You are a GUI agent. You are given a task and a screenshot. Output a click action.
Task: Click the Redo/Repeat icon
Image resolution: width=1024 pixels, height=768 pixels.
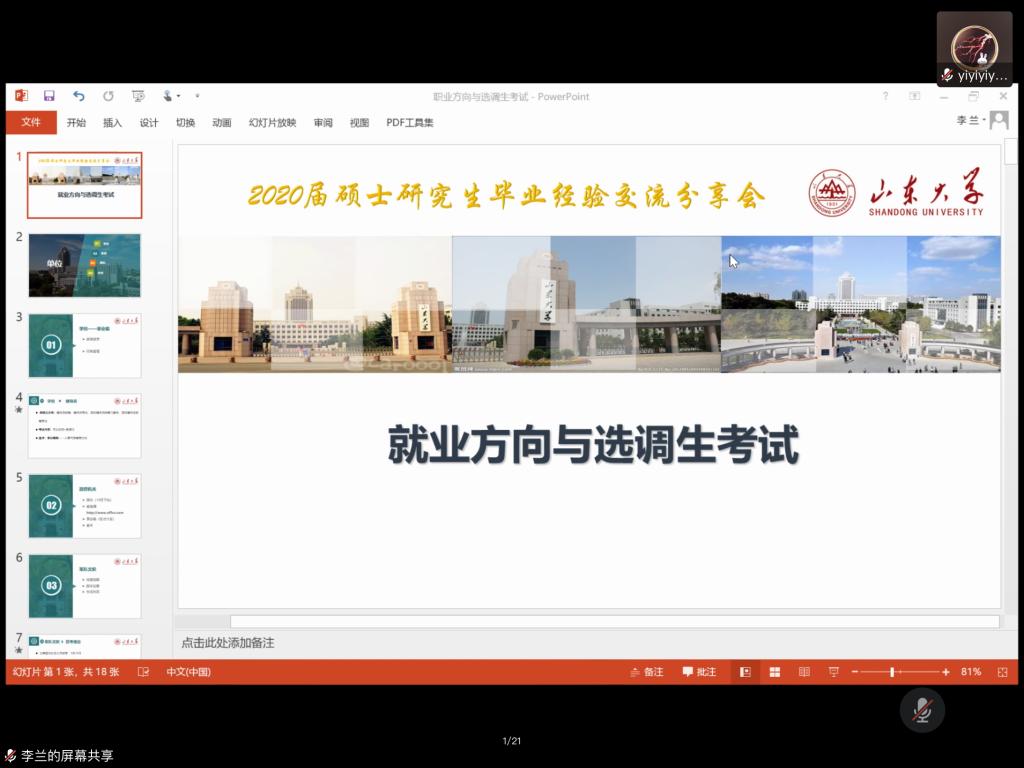(x=108, y=96)
